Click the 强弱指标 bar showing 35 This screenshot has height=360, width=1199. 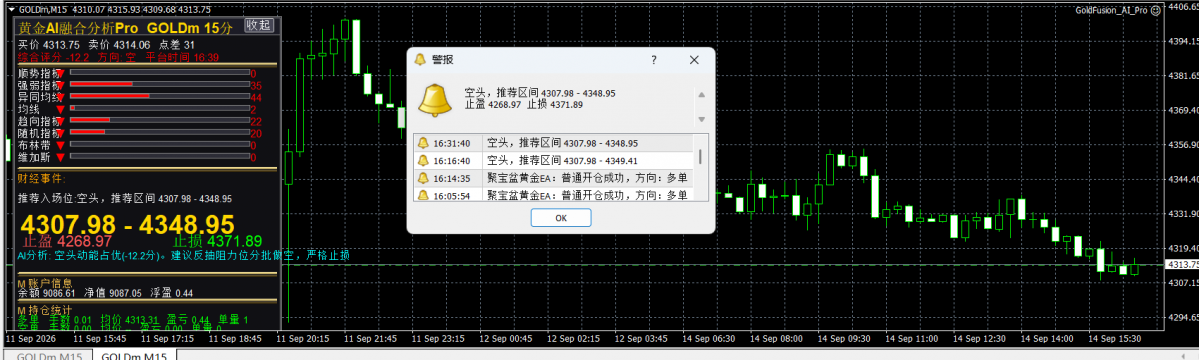(x=160, y=84)
